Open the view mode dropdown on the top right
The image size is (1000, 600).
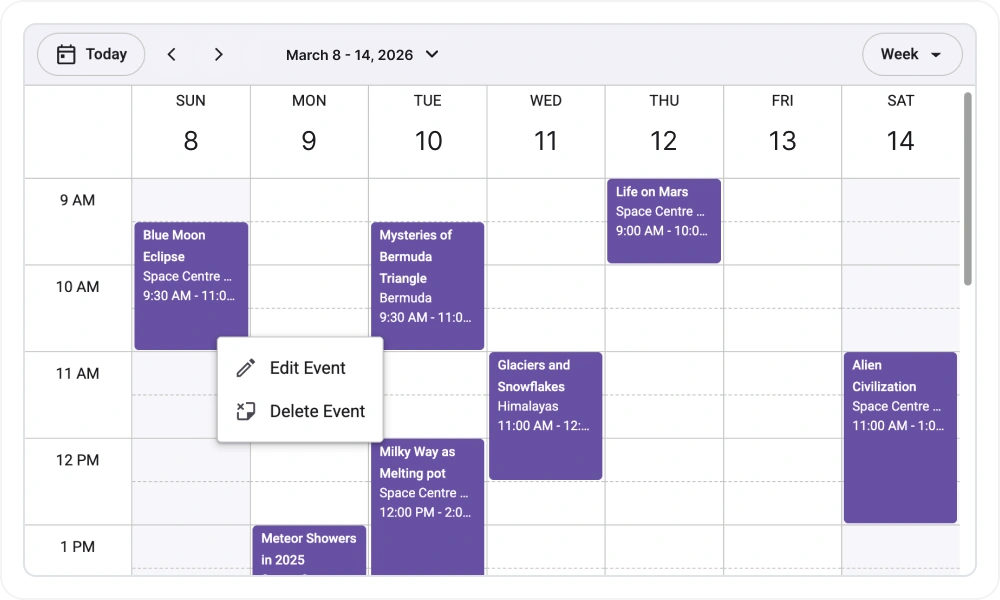[x=912, y=55]
